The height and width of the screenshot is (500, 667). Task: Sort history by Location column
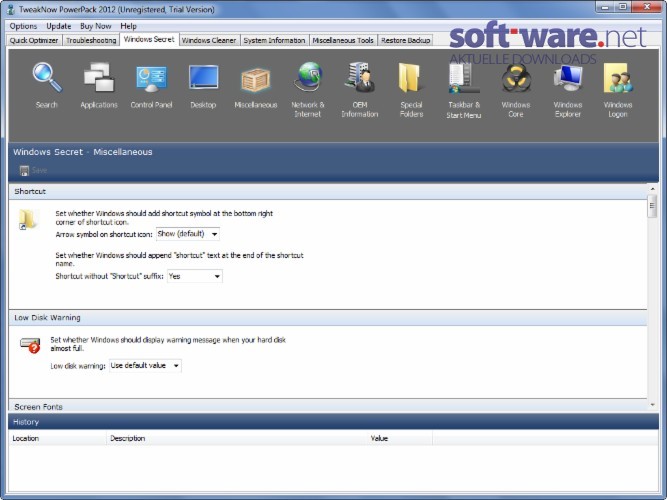(x=57, y=438)
